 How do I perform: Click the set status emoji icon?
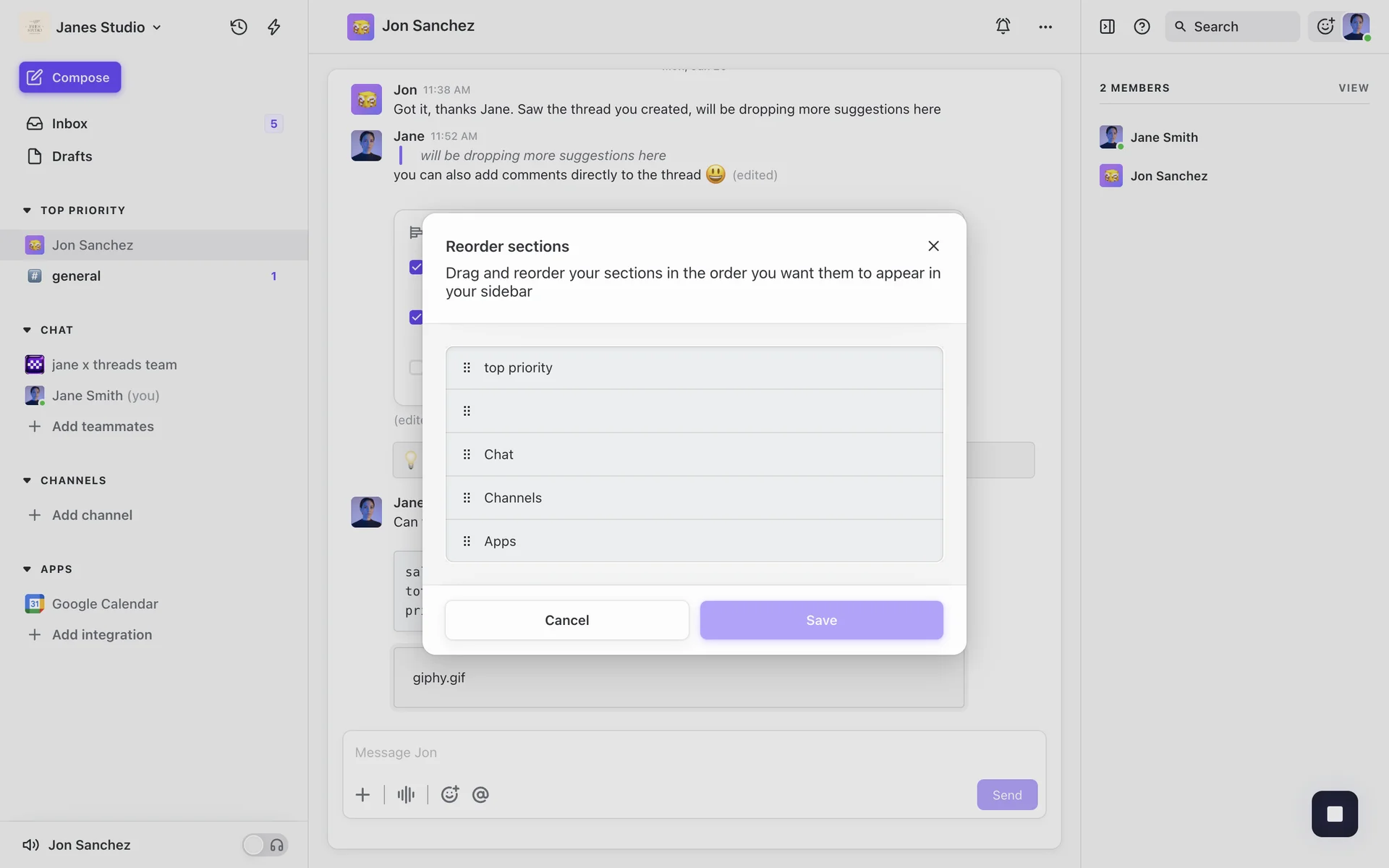(1325, 27)
